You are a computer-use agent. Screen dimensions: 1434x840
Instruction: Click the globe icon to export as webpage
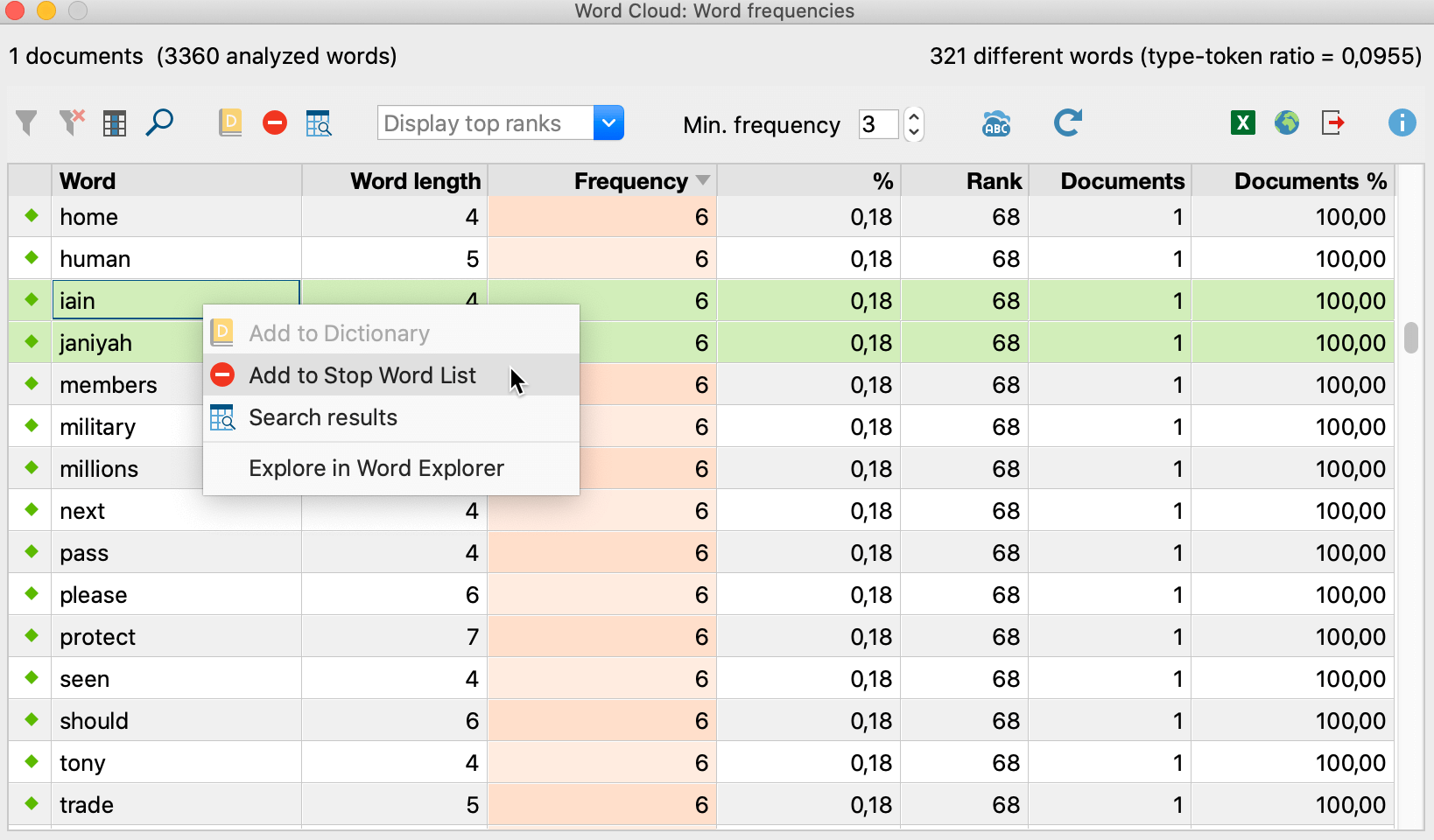(1286, 122)
